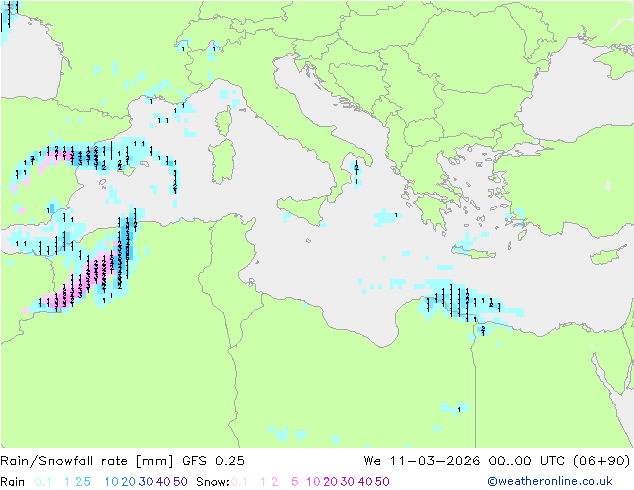Select the Snow legend value 30

coord(348,482)
